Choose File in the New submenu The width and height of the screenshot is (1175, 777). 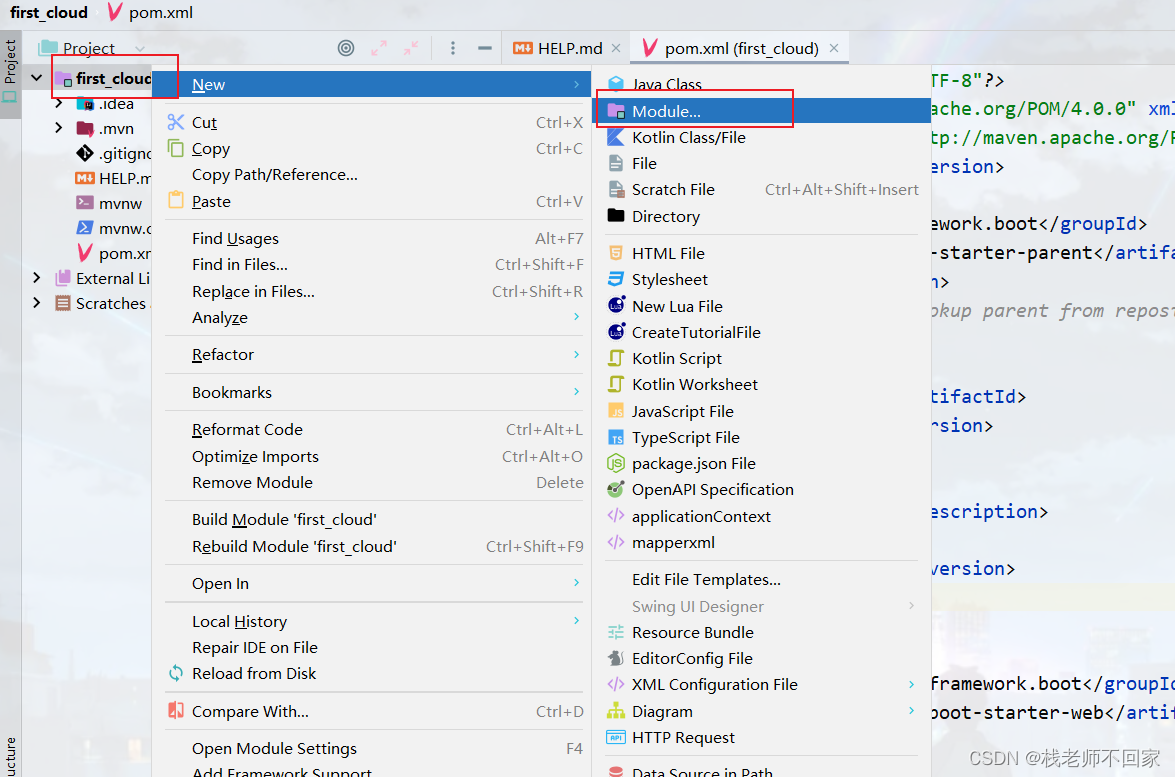point(762,163)
